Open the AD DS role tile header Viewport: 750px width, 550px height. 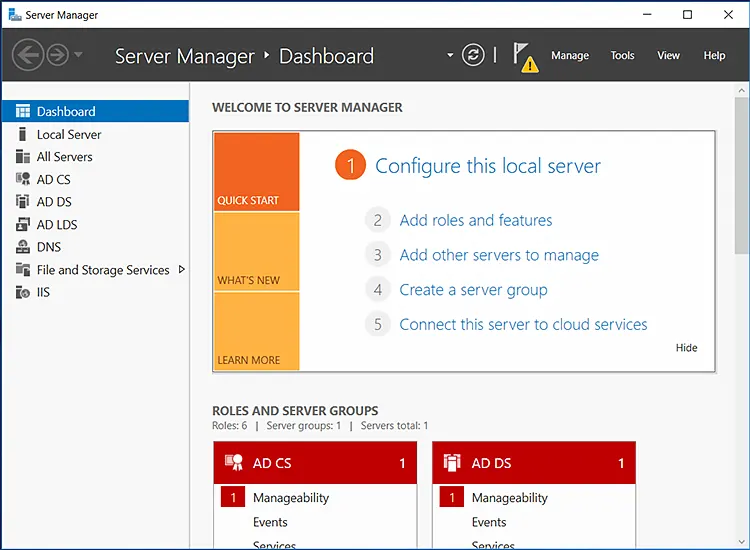[x=534, y=462]
